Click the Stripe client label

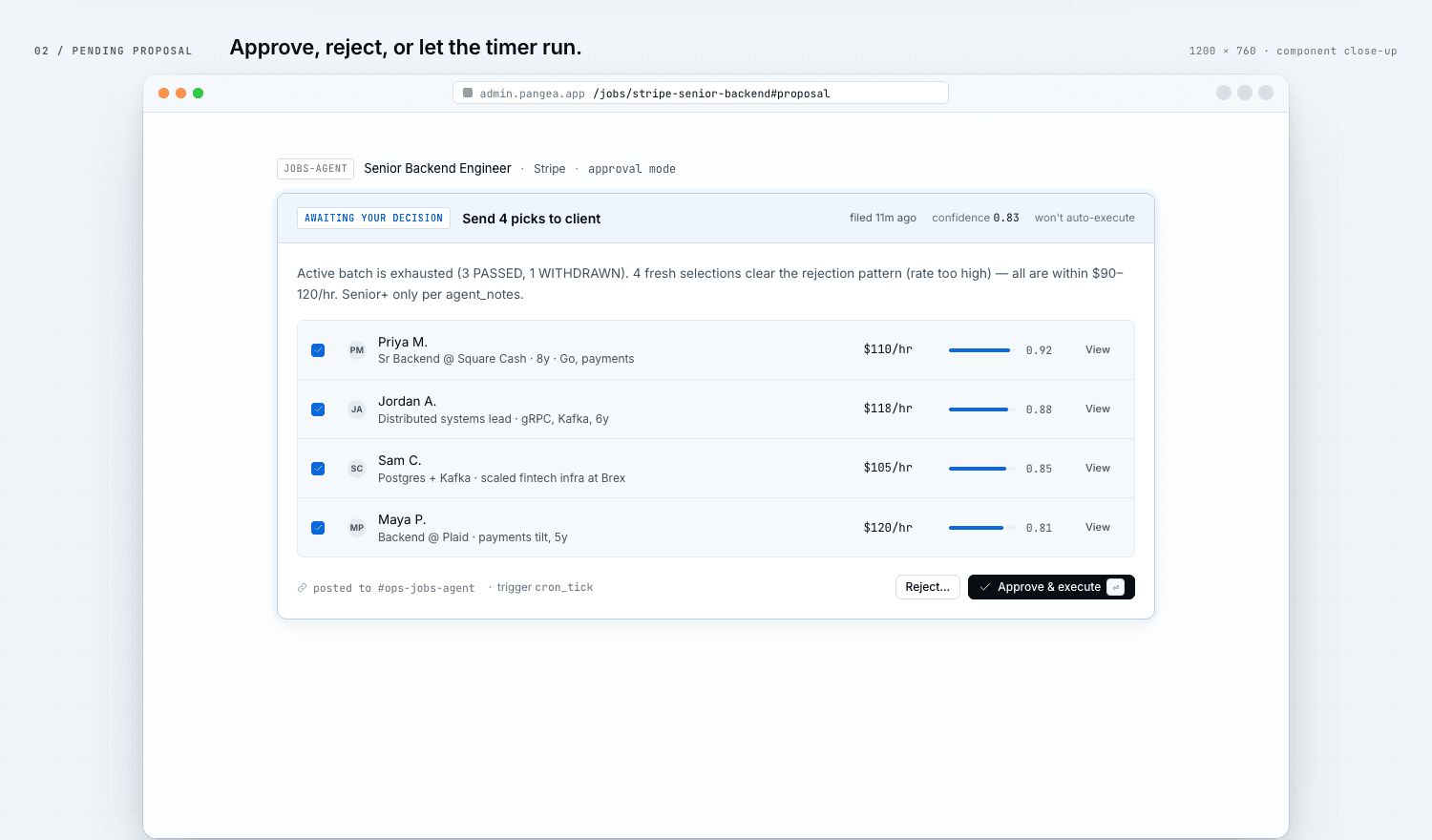point(549,169)
